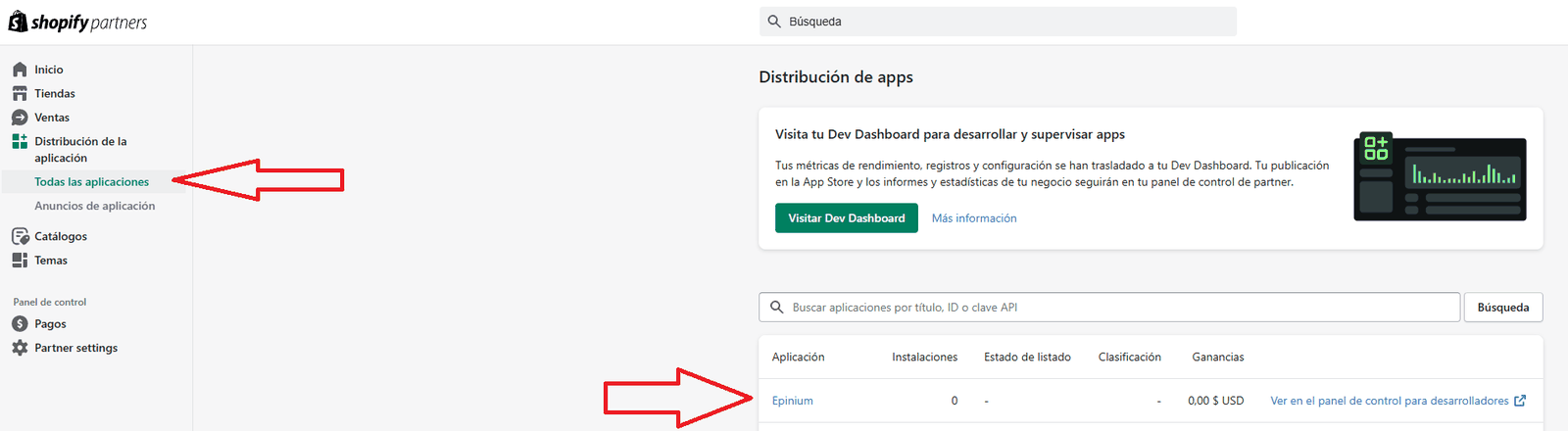The image size is (1568, 431).
Task: Open Partner settings
Action: (x=76, y=348)
